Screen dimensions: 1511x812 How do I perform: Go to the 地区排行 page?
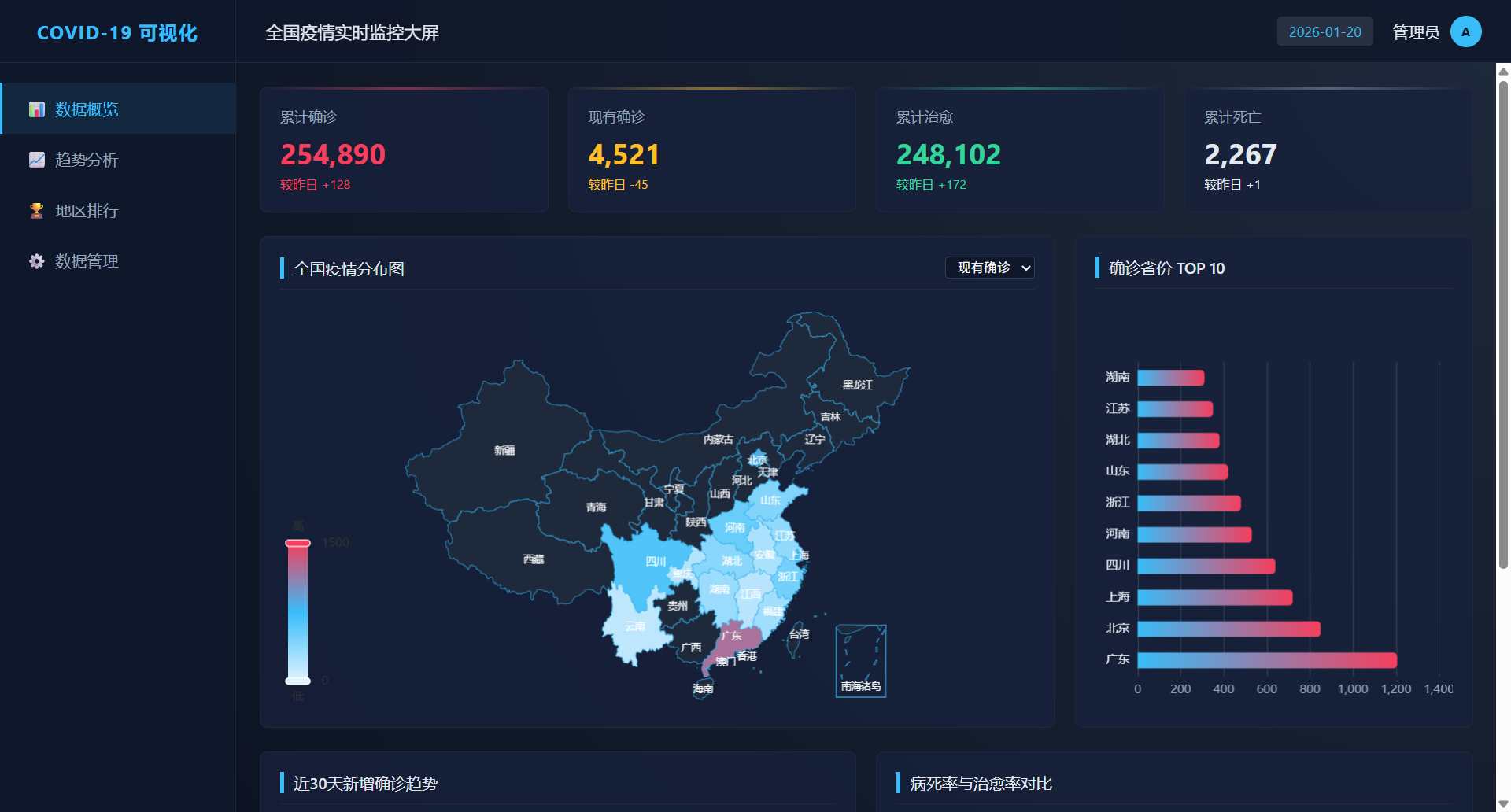tap(87, 211)
